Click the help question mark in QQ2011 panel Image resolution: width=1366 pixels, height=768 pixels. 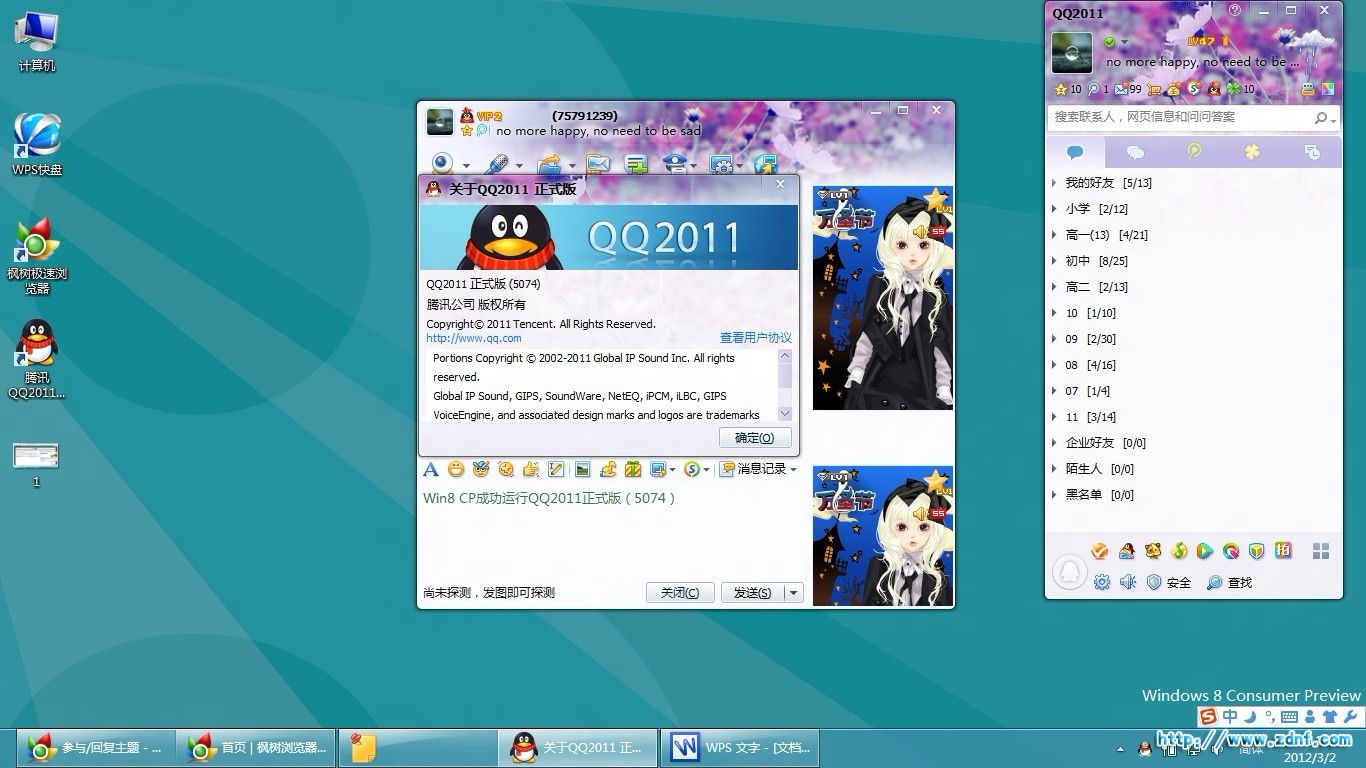click(x=1235, y=10)
